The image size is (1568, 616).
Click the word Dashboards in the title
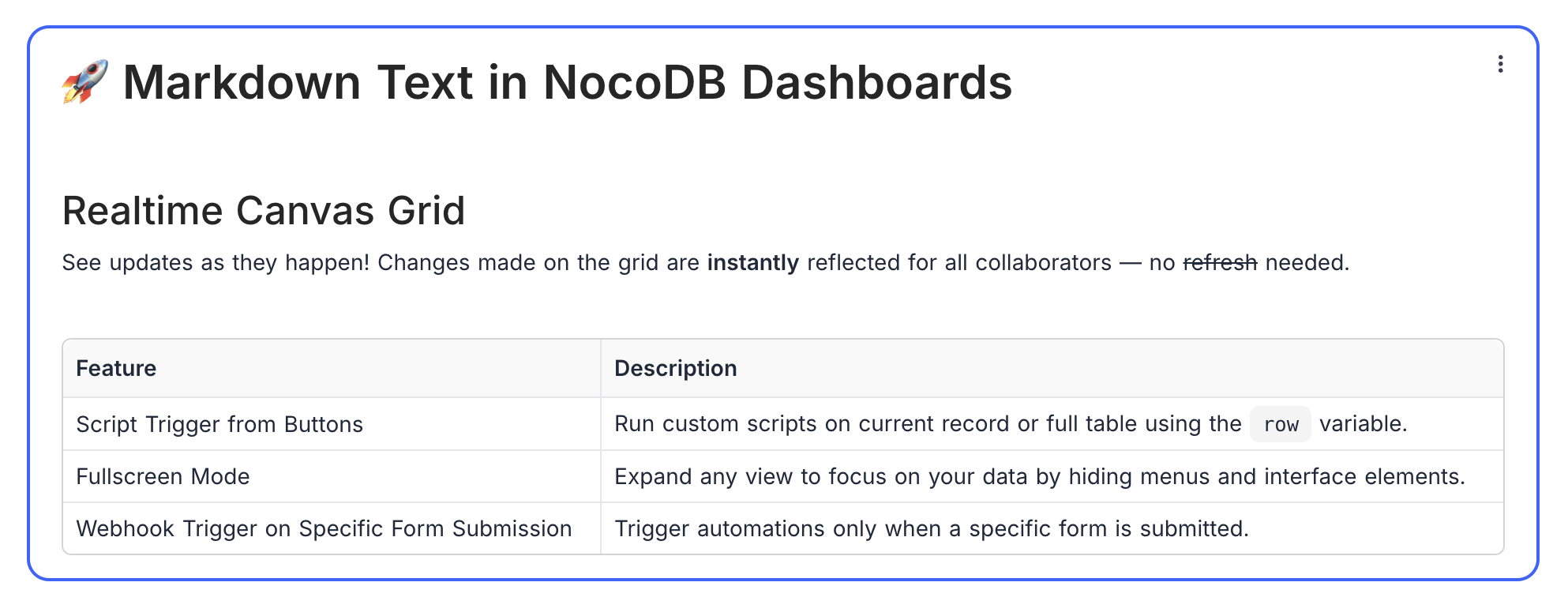[x=876, y=82]
